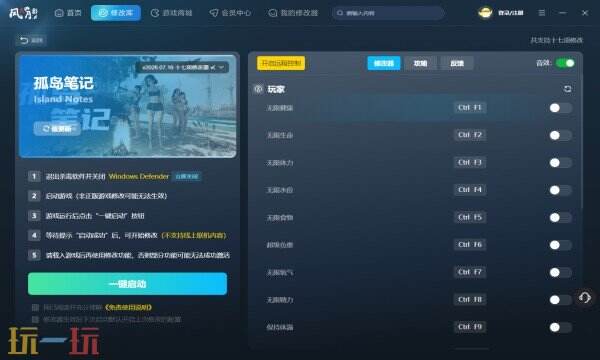The width and height of the screenshot is (600, 360).
Task: Click the gear icon beside 玩家
Action: coord(258,89)
